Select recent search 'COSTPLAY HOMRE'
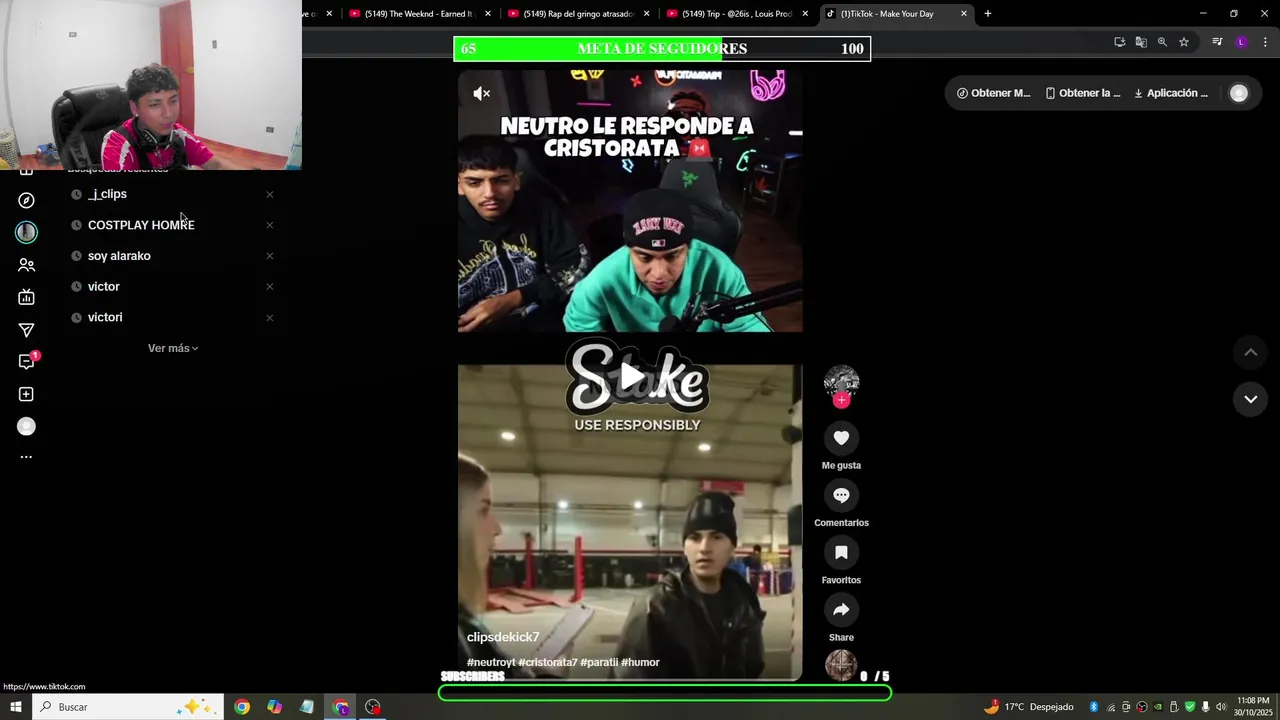The width and height of the screenshot is (1280, 720). (141, 225)
